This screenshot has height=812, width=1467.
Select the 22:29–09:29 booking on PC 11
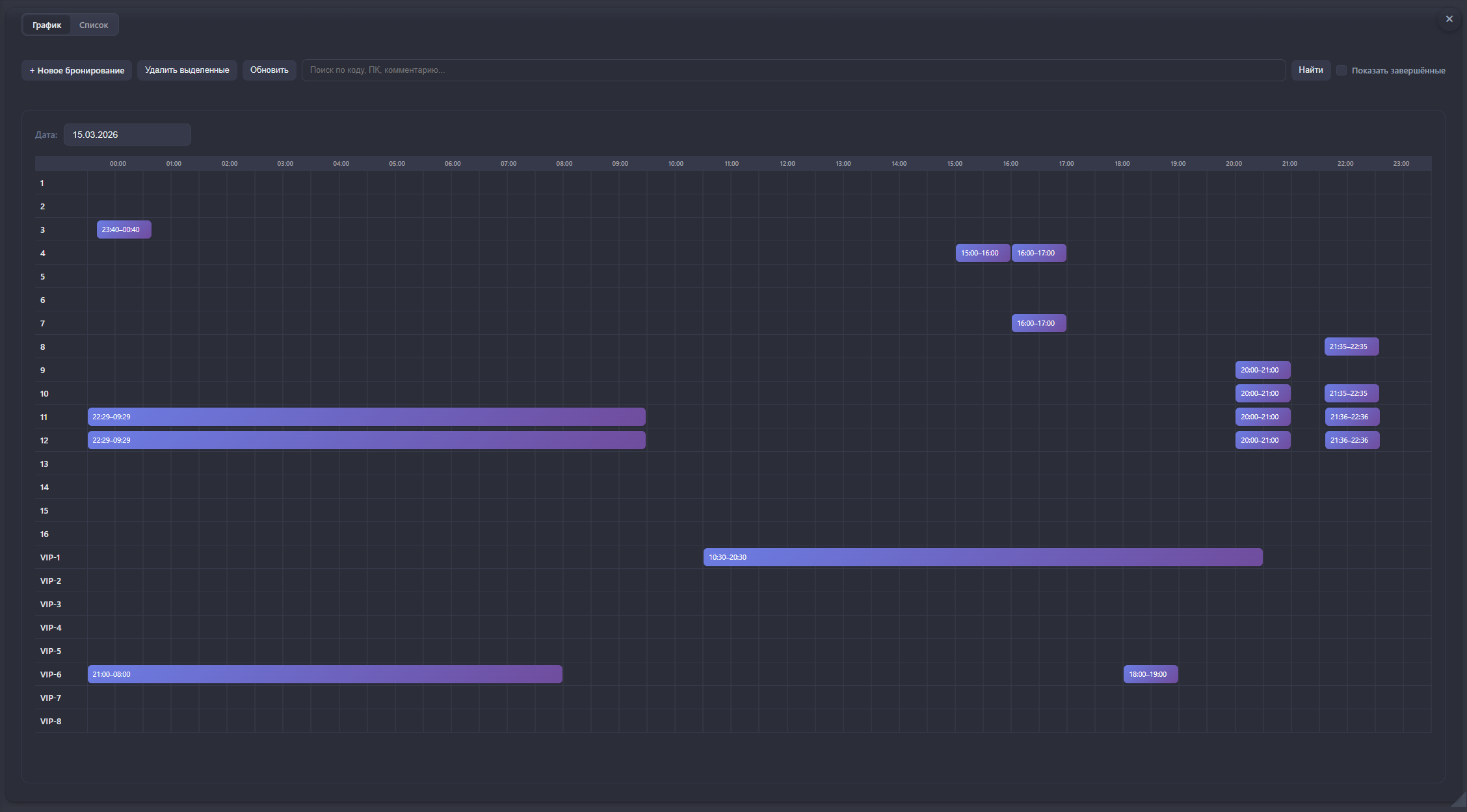[x=366, y=417]
